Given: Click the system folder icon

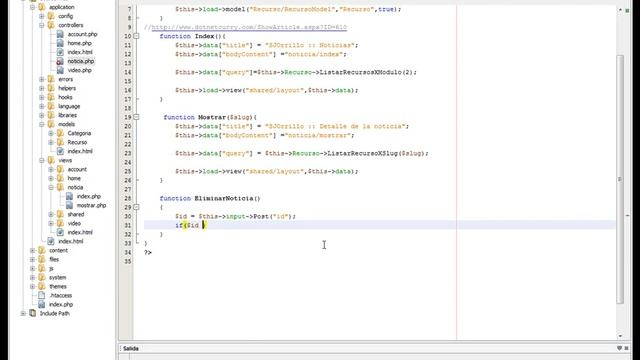Looking at the screenshot, I should 42,277.
